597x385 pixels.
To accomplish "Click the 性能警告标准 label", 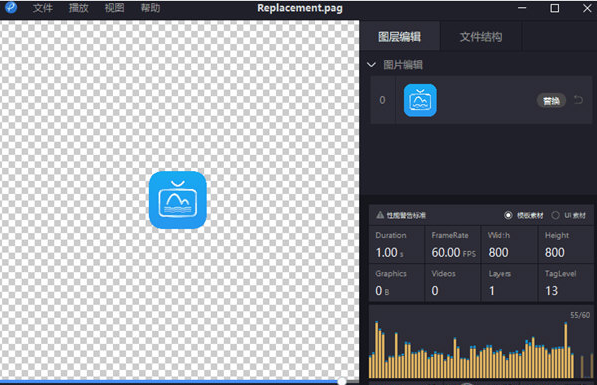I will coord(406,216).
